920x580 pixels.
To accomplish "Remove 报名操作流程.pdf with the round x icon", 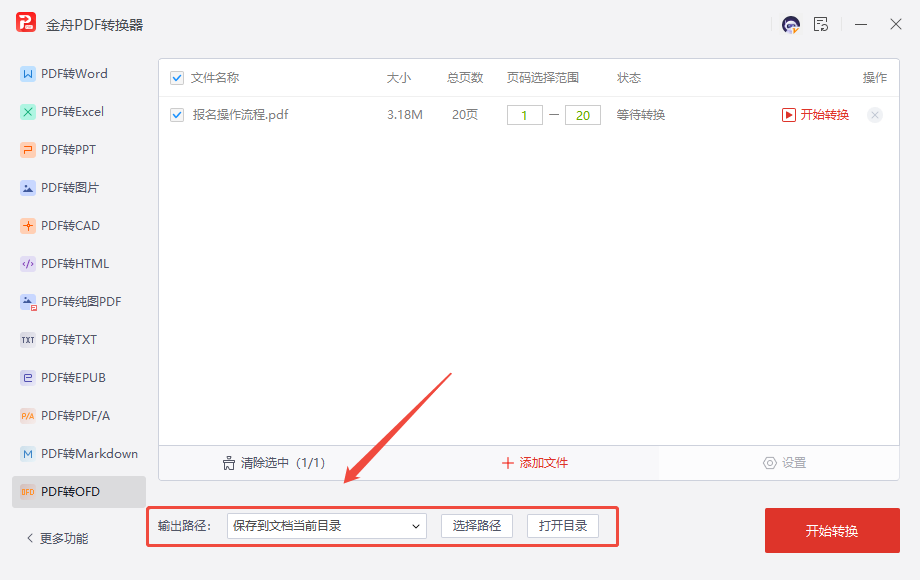I will 874,115.
